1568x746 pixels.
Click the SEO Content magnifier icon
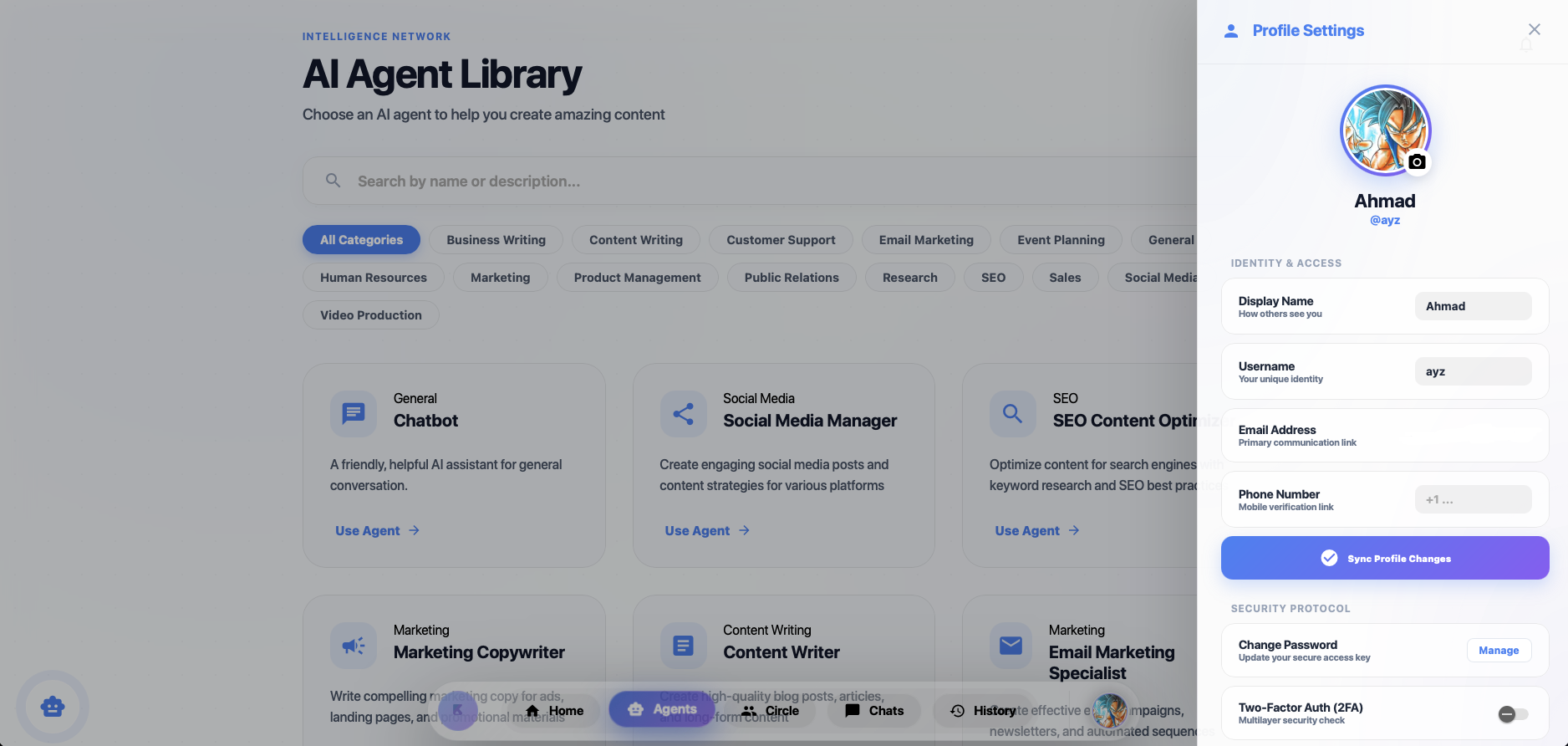point(1012,413)
